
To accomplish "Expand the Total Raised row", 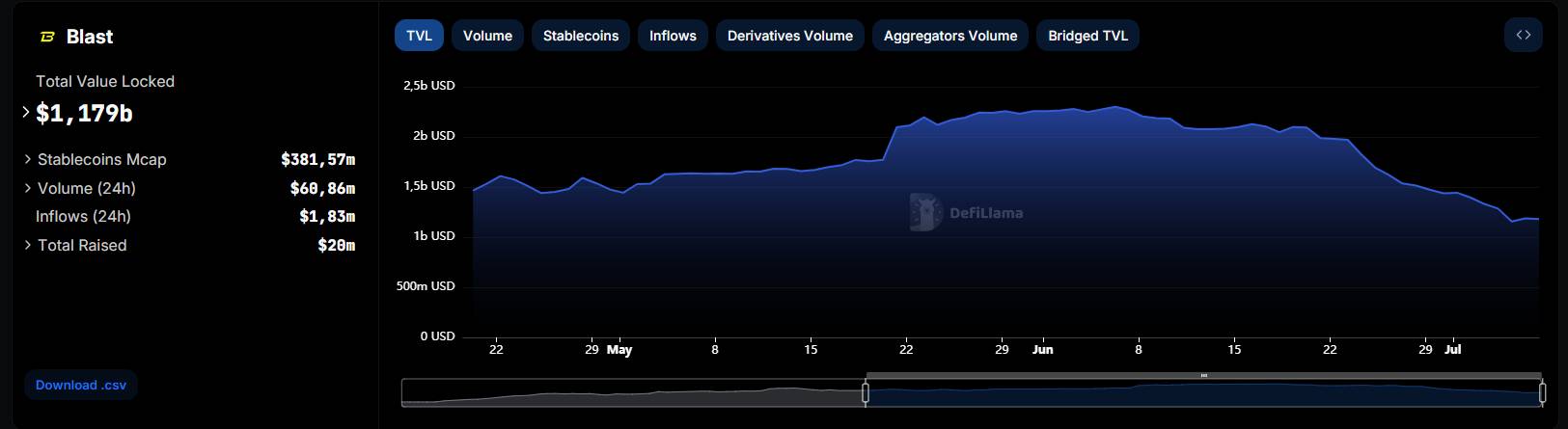I will 28,245.
